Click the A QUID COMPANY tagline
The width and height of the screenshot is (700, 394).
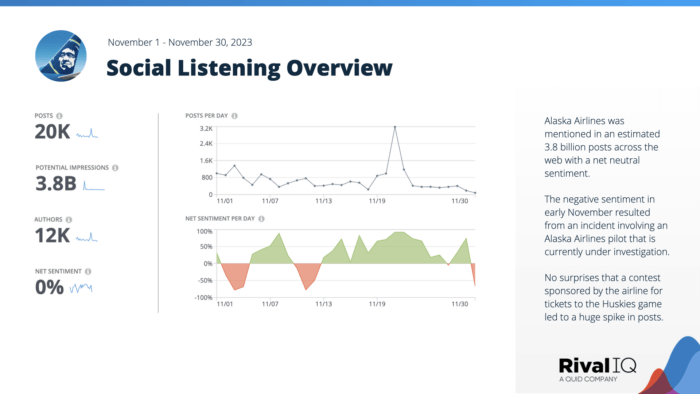coord(588,379)
